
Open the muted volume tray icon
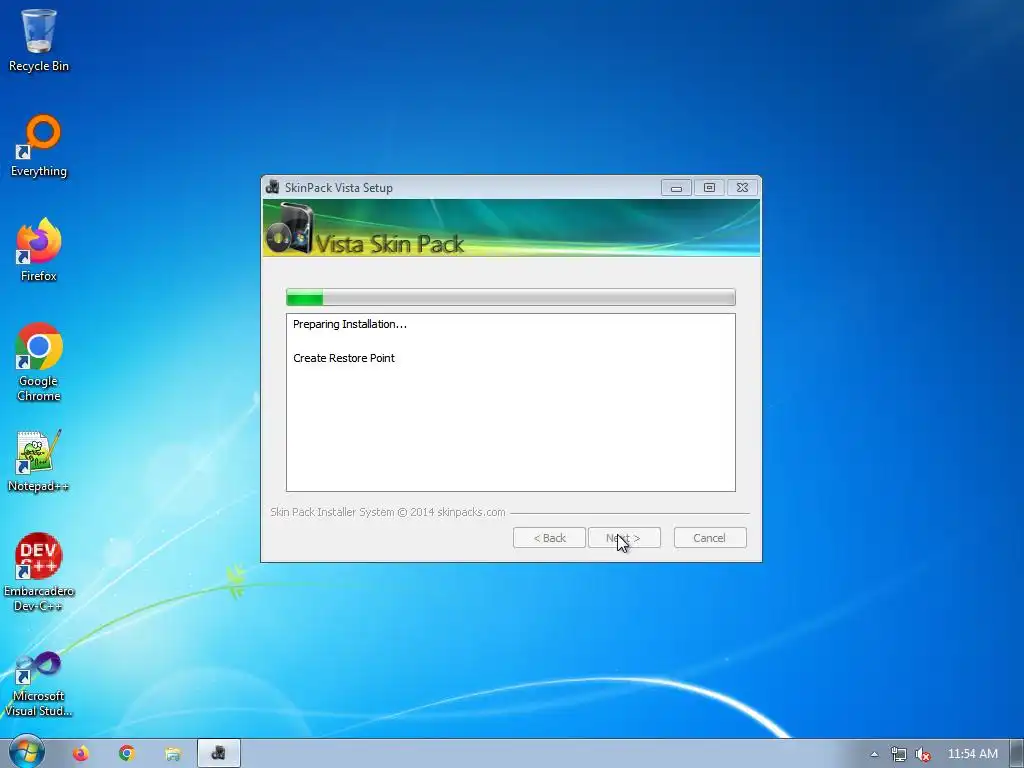pos(923,754)
